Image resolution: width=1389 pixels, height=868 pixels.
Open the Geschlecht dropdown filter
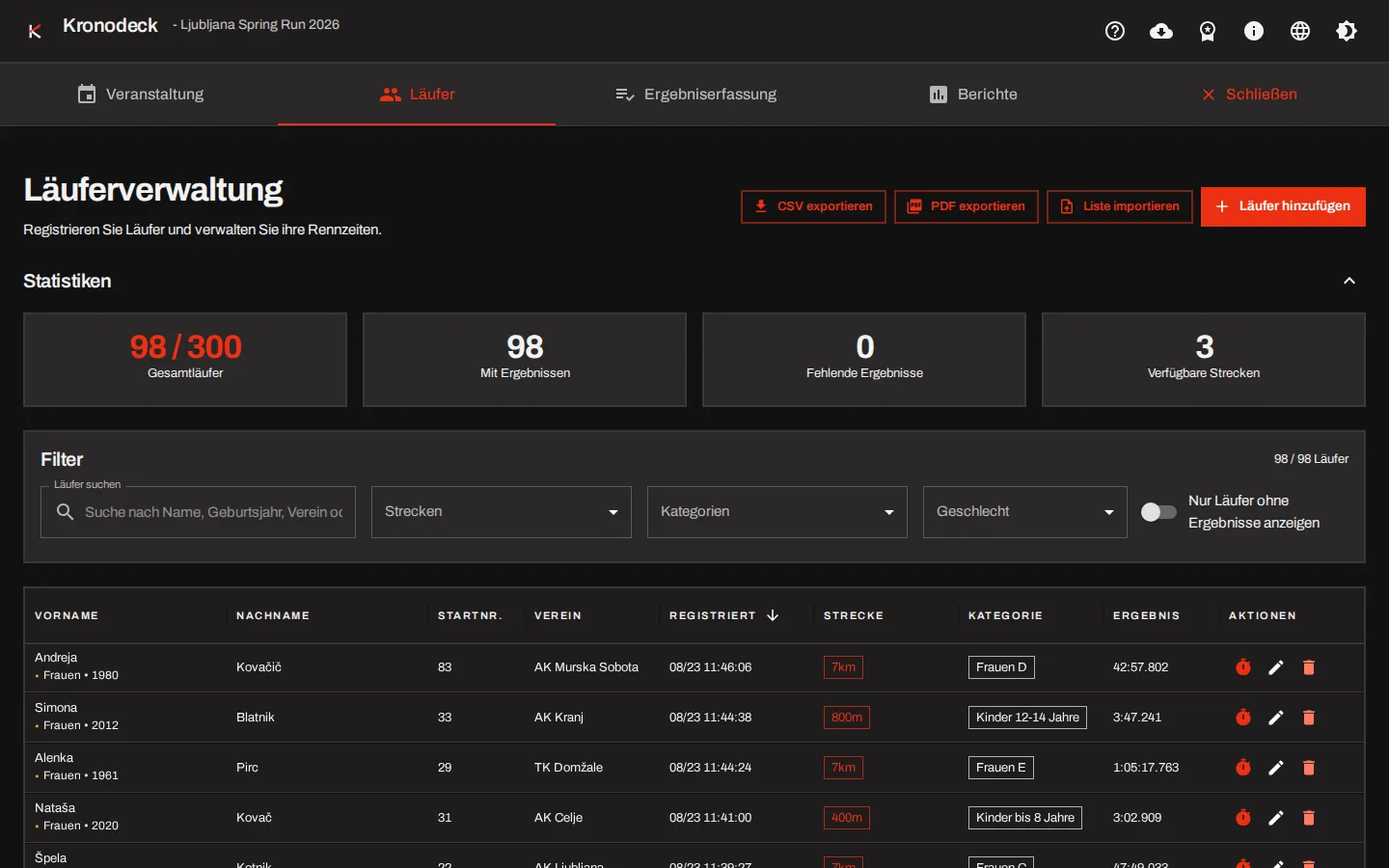click(x=1025, y=512)
